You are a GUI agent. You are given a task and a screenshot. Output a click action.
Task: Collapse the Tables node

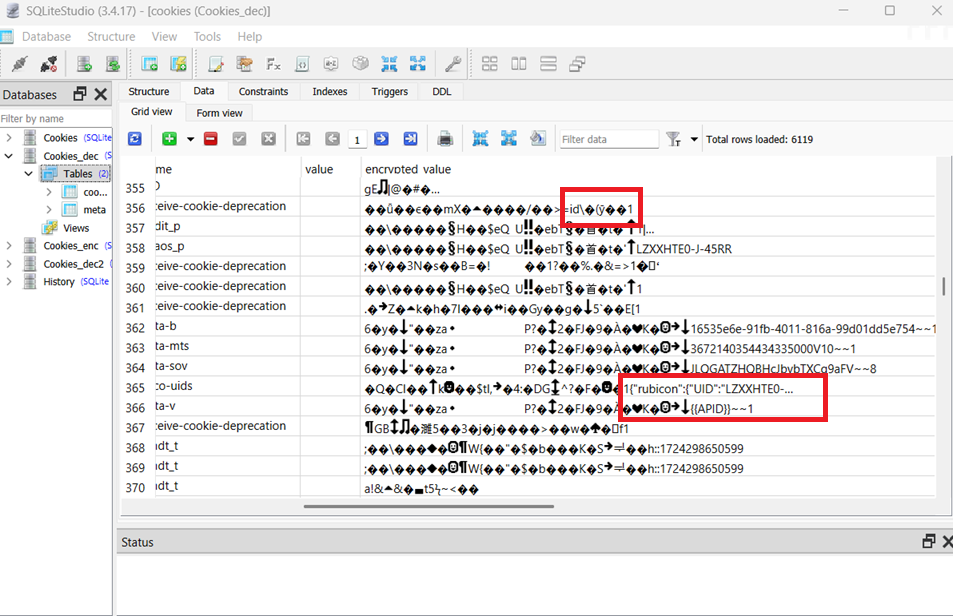pyautogui.click(x=29, y=173)
